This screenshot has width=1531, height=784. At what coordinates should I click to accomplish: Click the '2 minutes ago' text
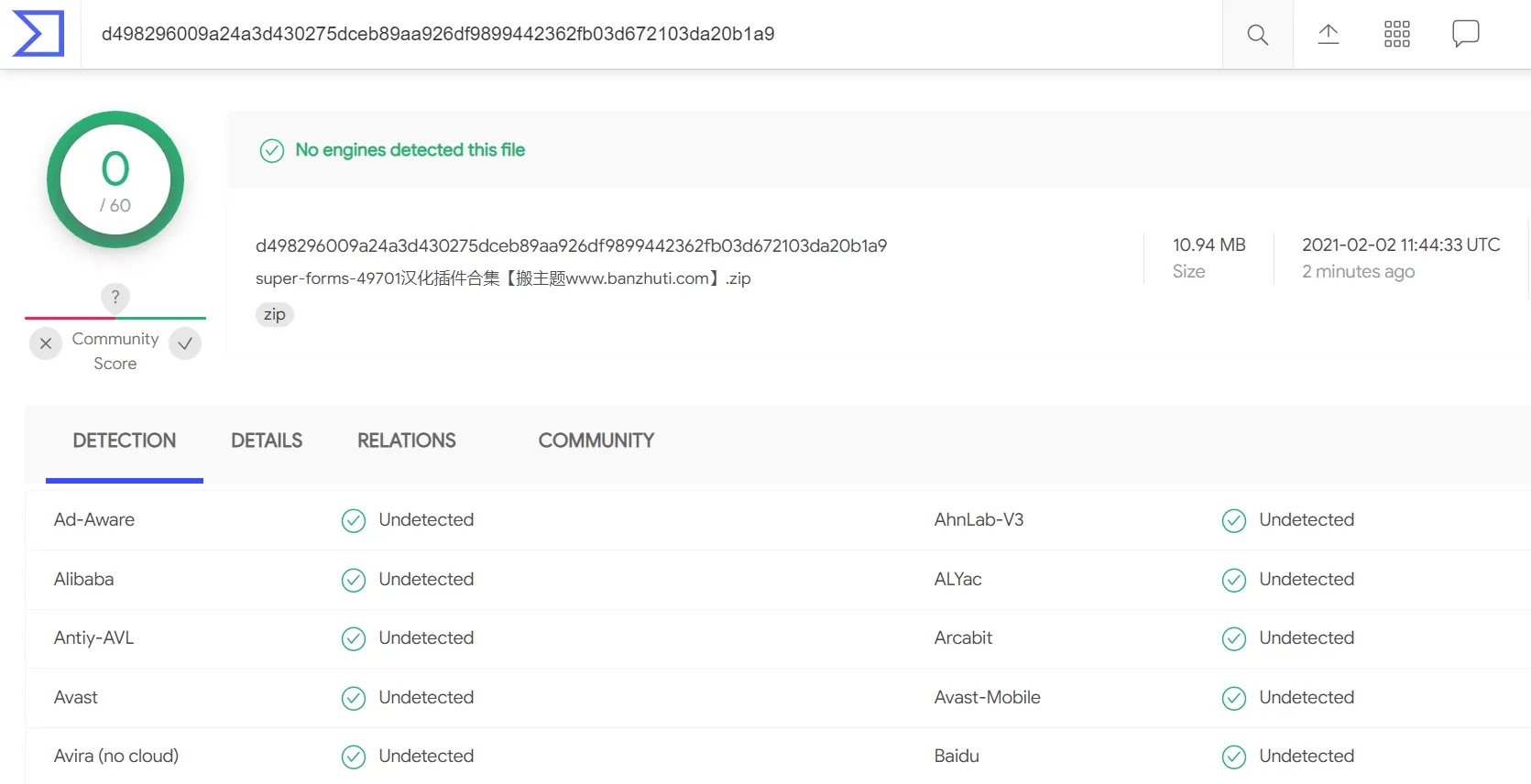pyautogui.click(x=1359, y=272)
